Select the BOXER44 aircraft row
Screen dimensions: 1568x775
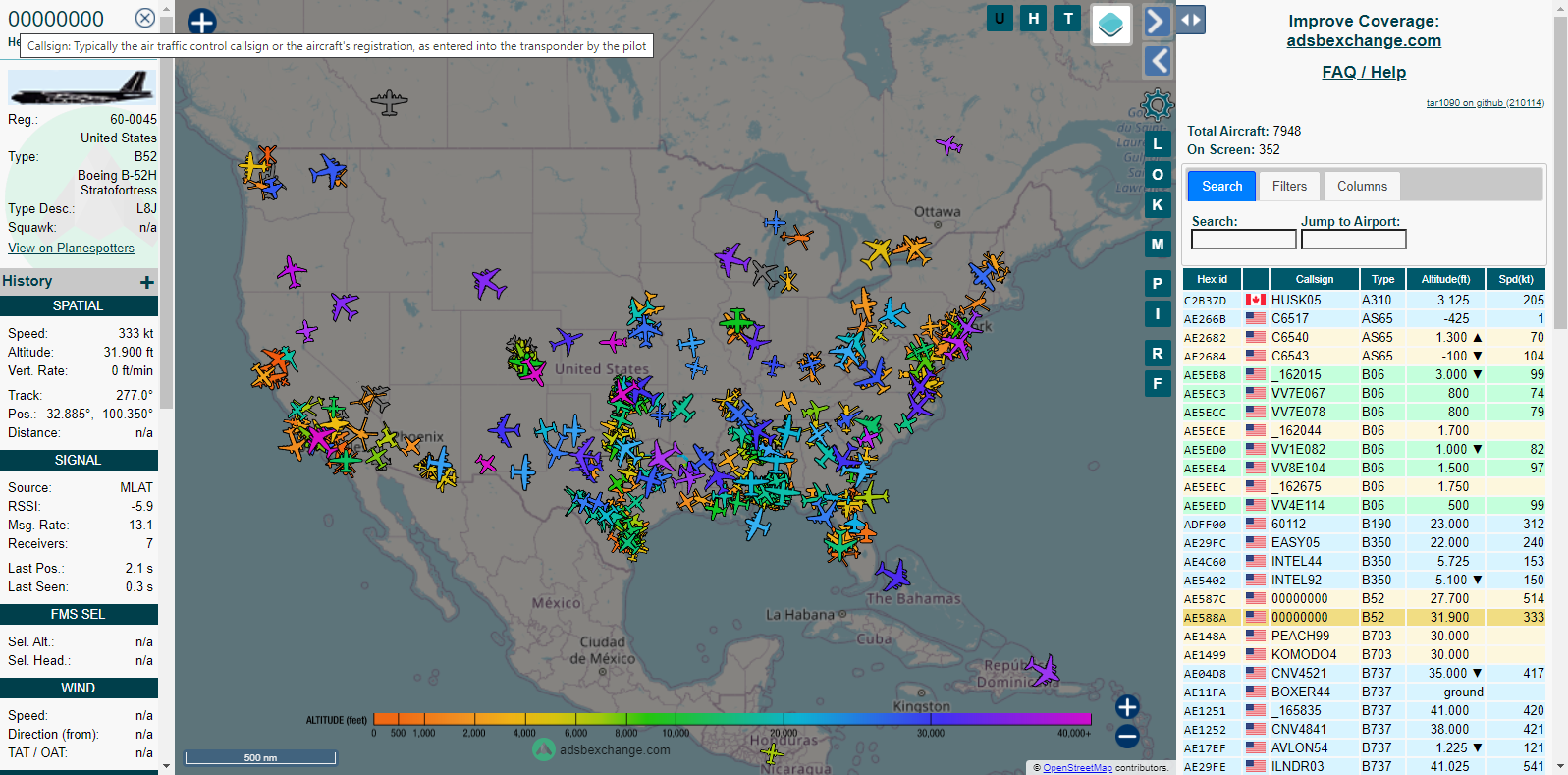coord(1364,692)
